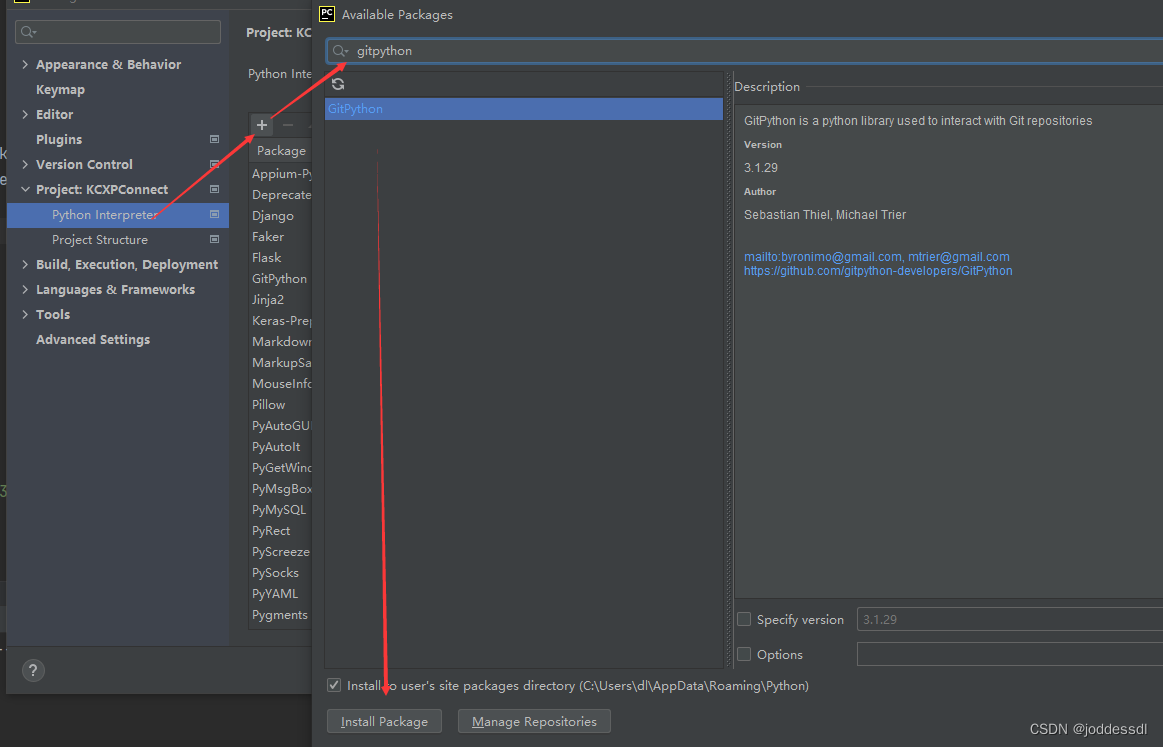This screenshot has width=1163, height=747.
Task: Click the add package plus icon
Action: click(262, 125)
